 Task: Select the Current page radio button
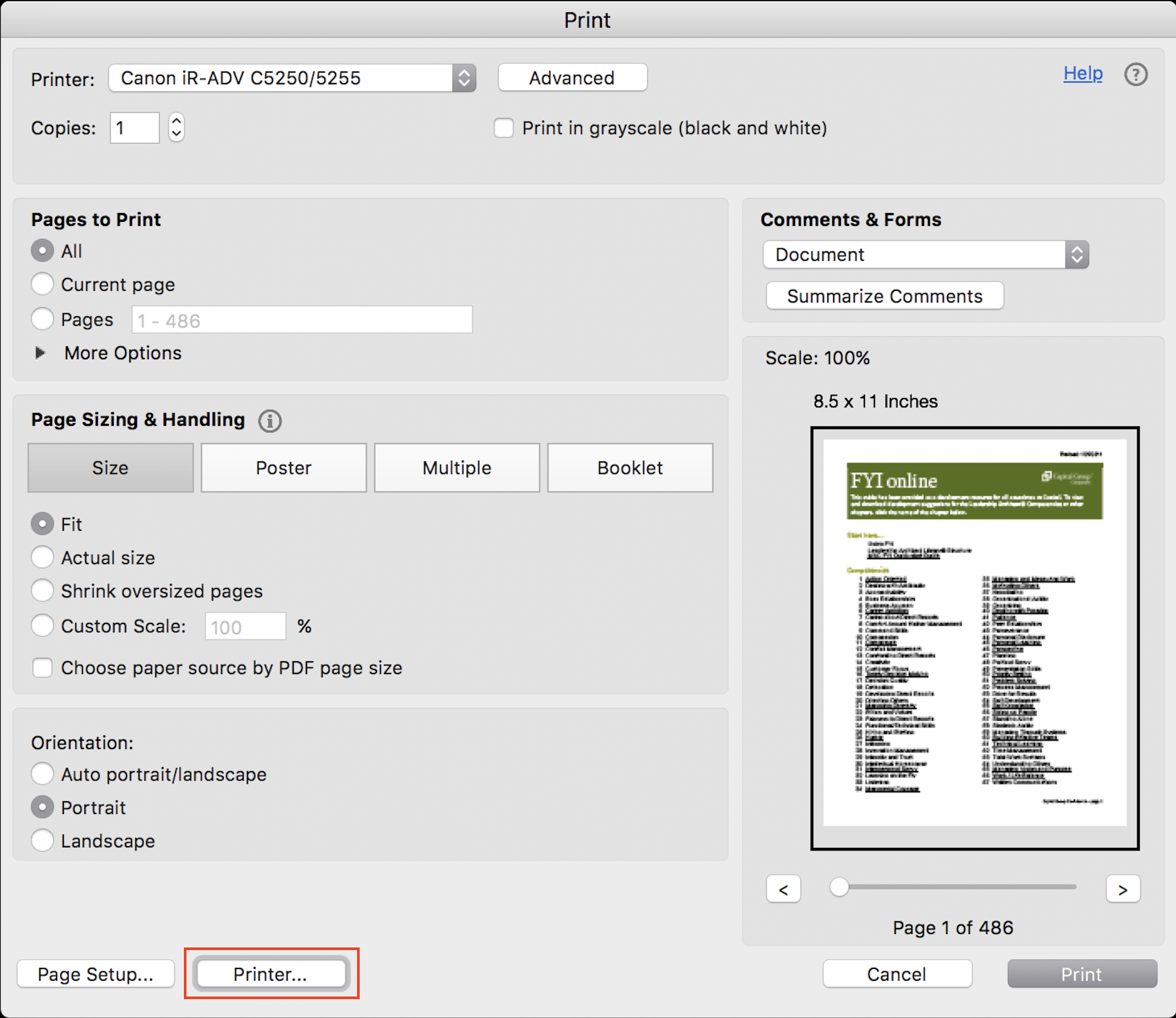tap(42, 284)
